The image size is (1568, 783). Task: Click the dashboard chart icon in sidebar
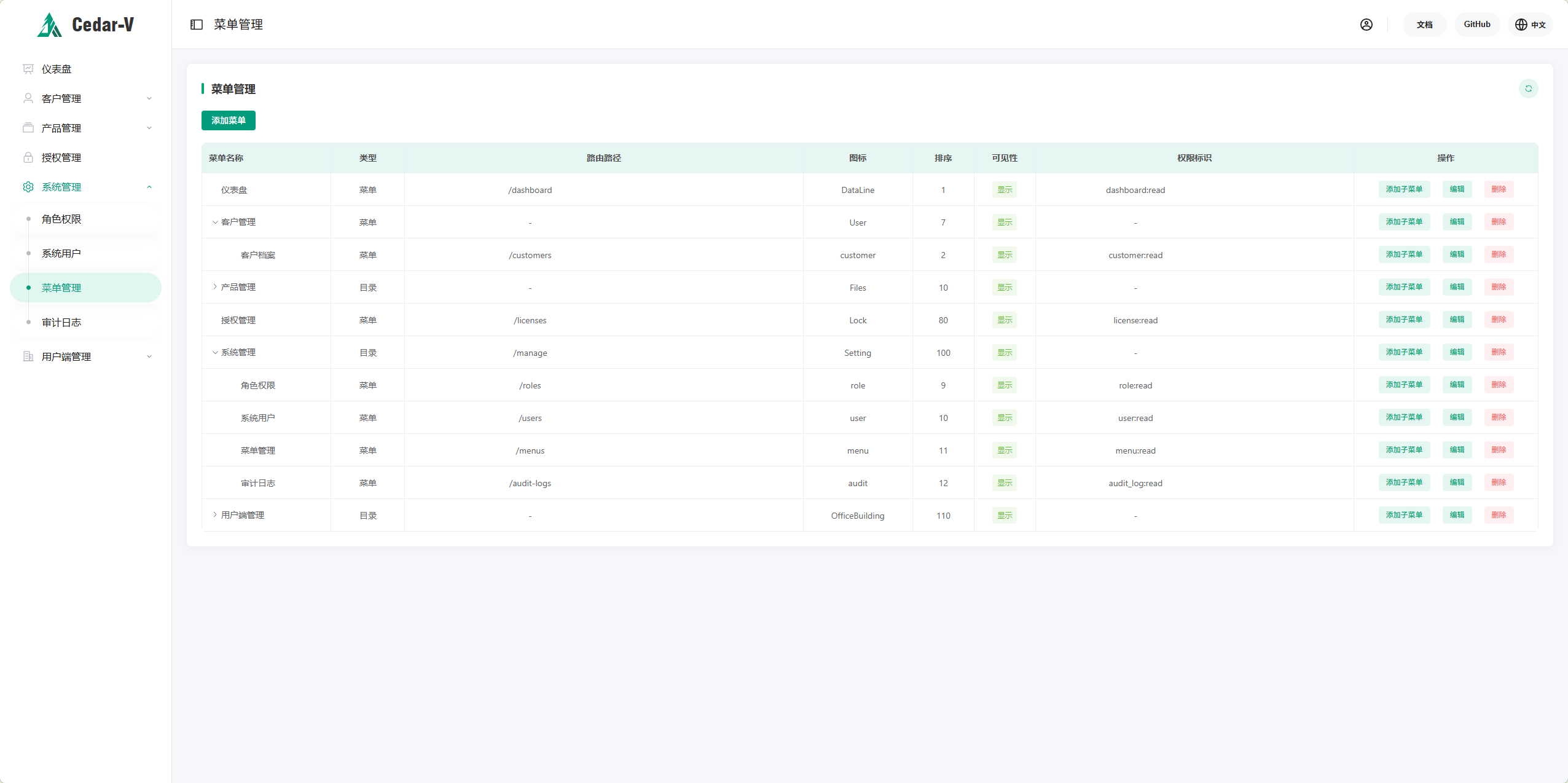[28, 69]
